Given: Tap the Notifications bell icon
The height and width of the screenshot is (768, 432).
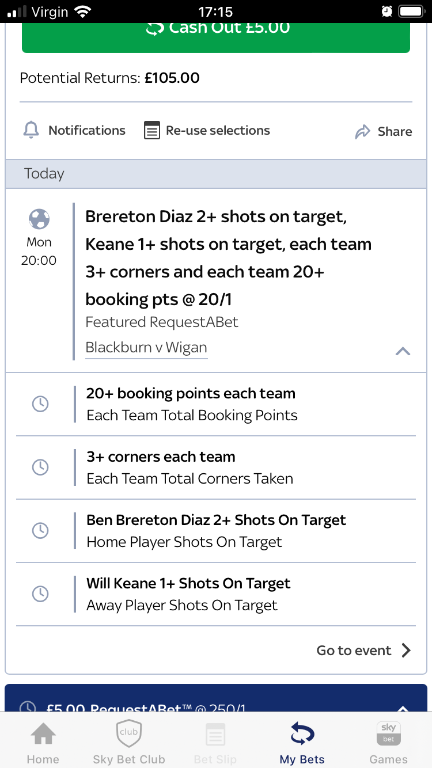Looking at the screenshot, I should 31,130.
